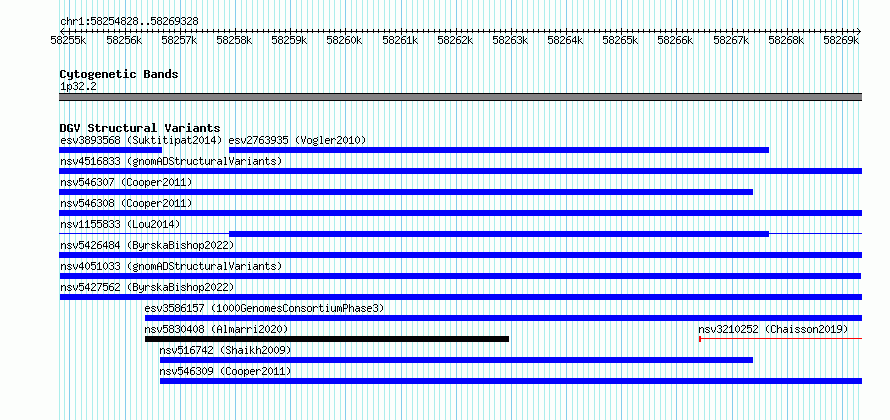Click the gray 1p32.2 cytogenetic band bar
Screen dimensions: 890x420
coord(460,97)
